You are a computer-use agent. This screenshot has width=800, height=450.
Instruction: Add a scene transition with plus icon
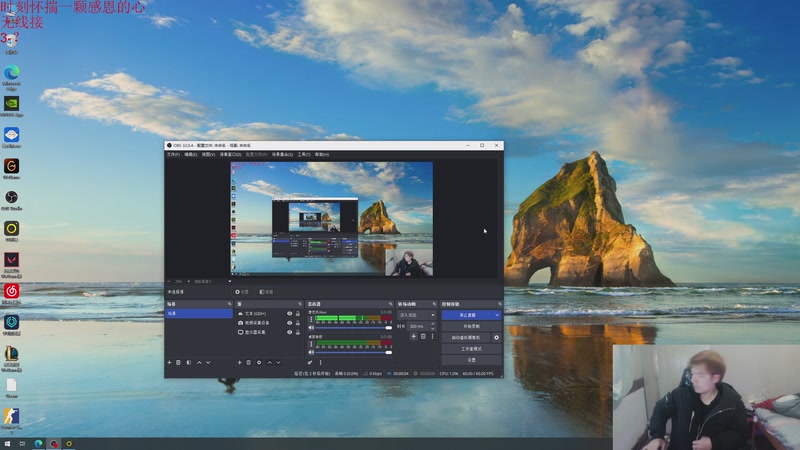[x=414, y=336]
